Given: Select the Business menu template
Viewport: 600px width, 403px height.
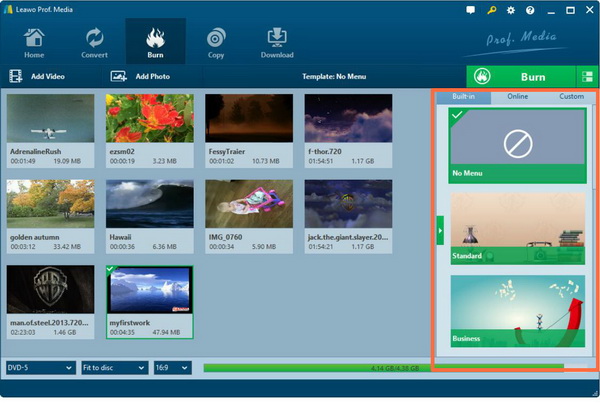Looking at the screenshot, I should (x=517, y=311).
